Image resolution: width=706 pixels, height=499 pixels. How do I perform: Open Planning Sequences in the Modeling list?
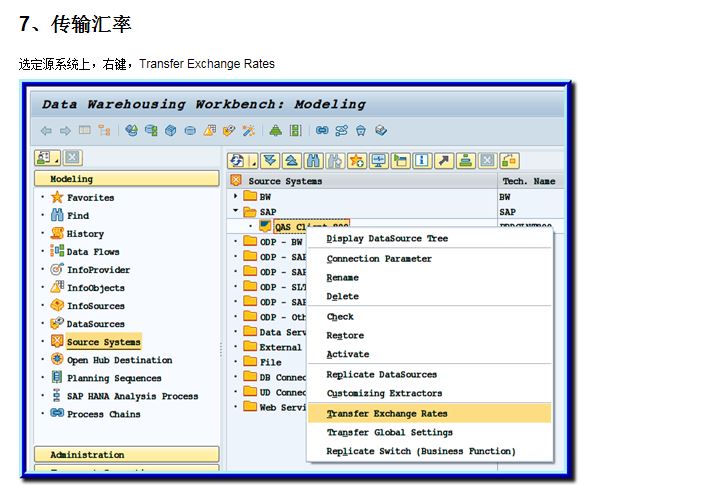[114, 378]
